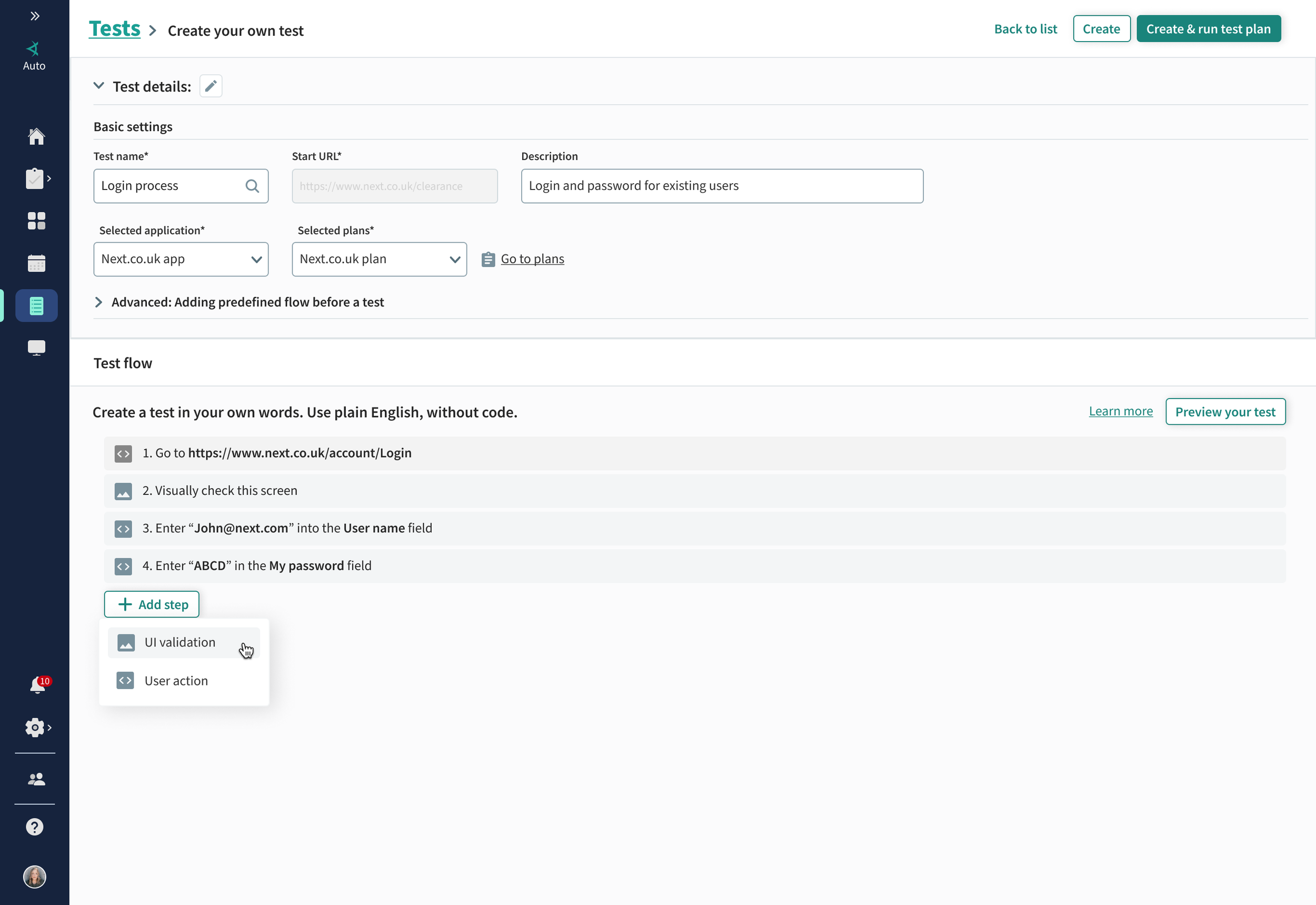Open the calendar sidebar icon
The width and height of the screenshot is (1316, 905).
pos(36,263)
